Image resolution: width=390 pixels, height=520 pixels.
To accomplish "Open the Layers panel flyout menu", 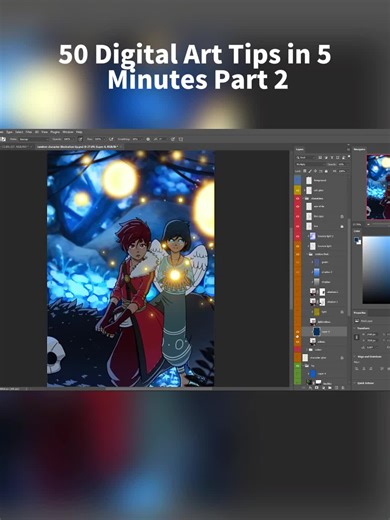I will click(x=349, y=149).
